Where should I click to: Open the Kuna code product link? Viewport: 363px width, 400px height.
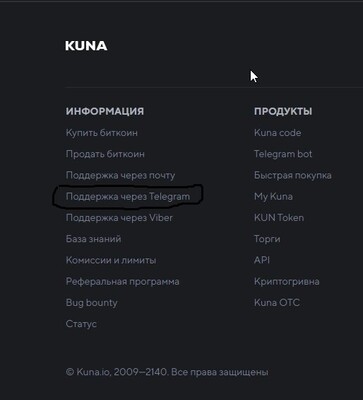[278, 133]
